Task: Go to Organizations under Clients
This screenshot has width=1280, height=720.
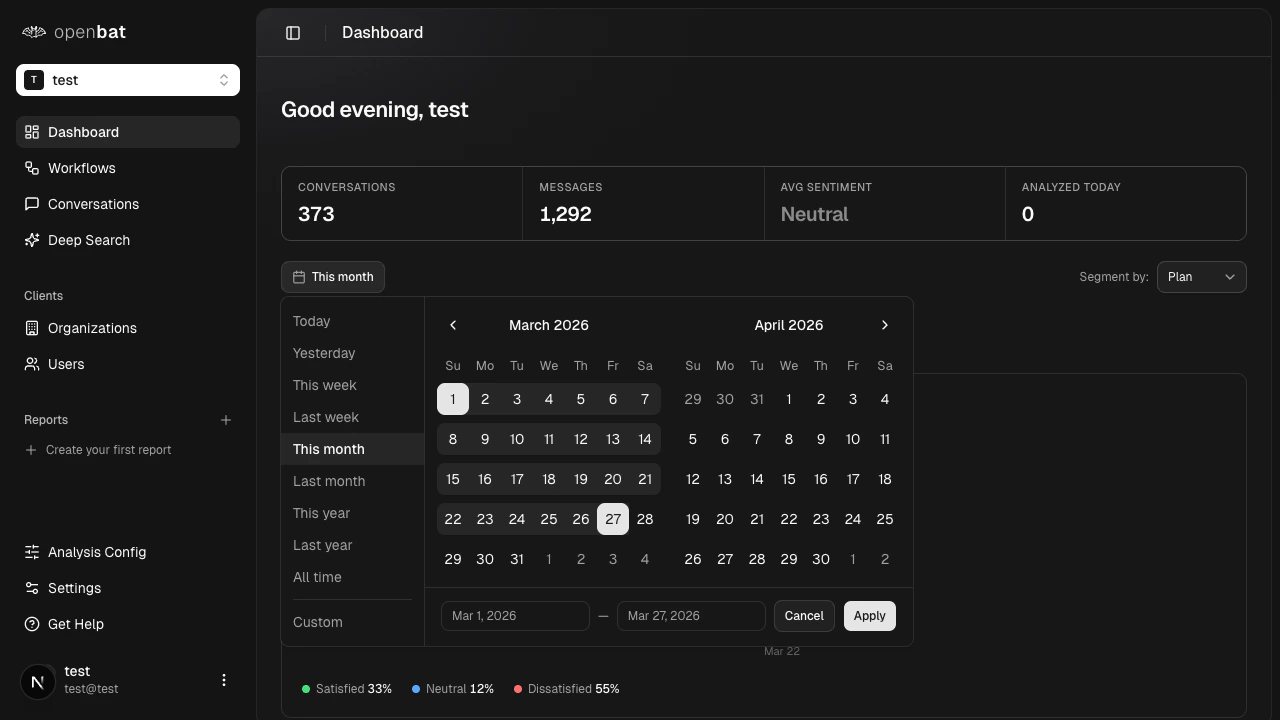Action: (x=92, y=328)
